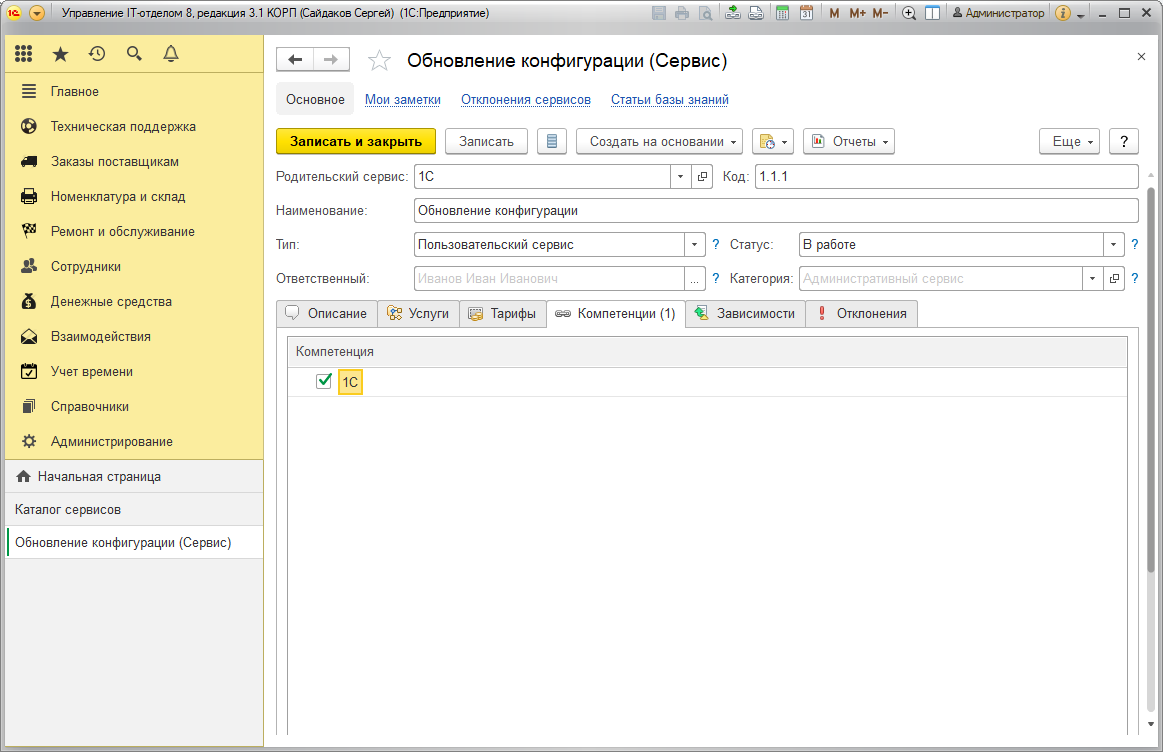Open the Создать на основании dropdown
The width and height of the screenshot is (1163, 752).
pos(659,141)
